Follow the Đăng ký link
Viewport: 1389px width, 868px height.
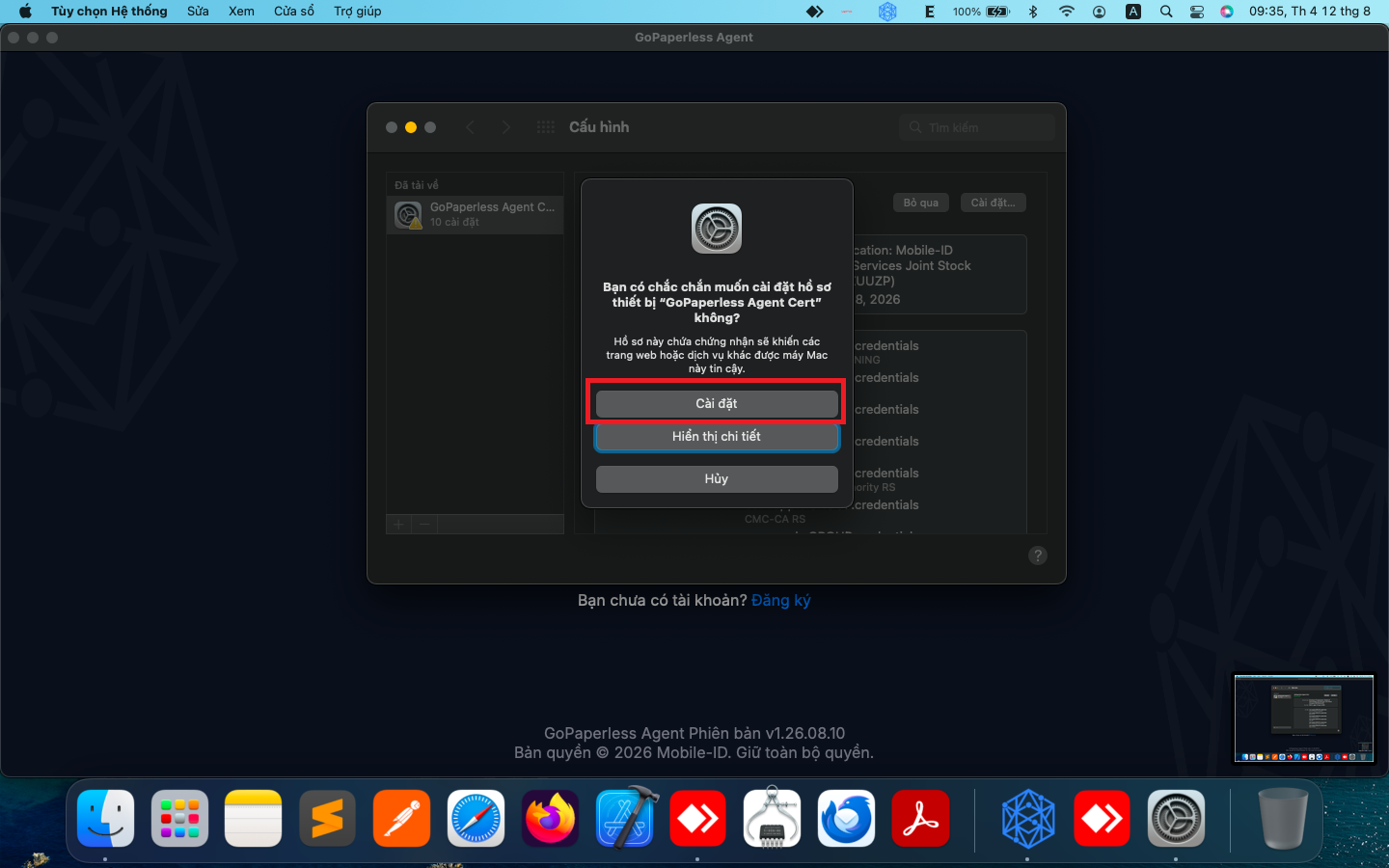pyautogui.click(x=781, y=601)
